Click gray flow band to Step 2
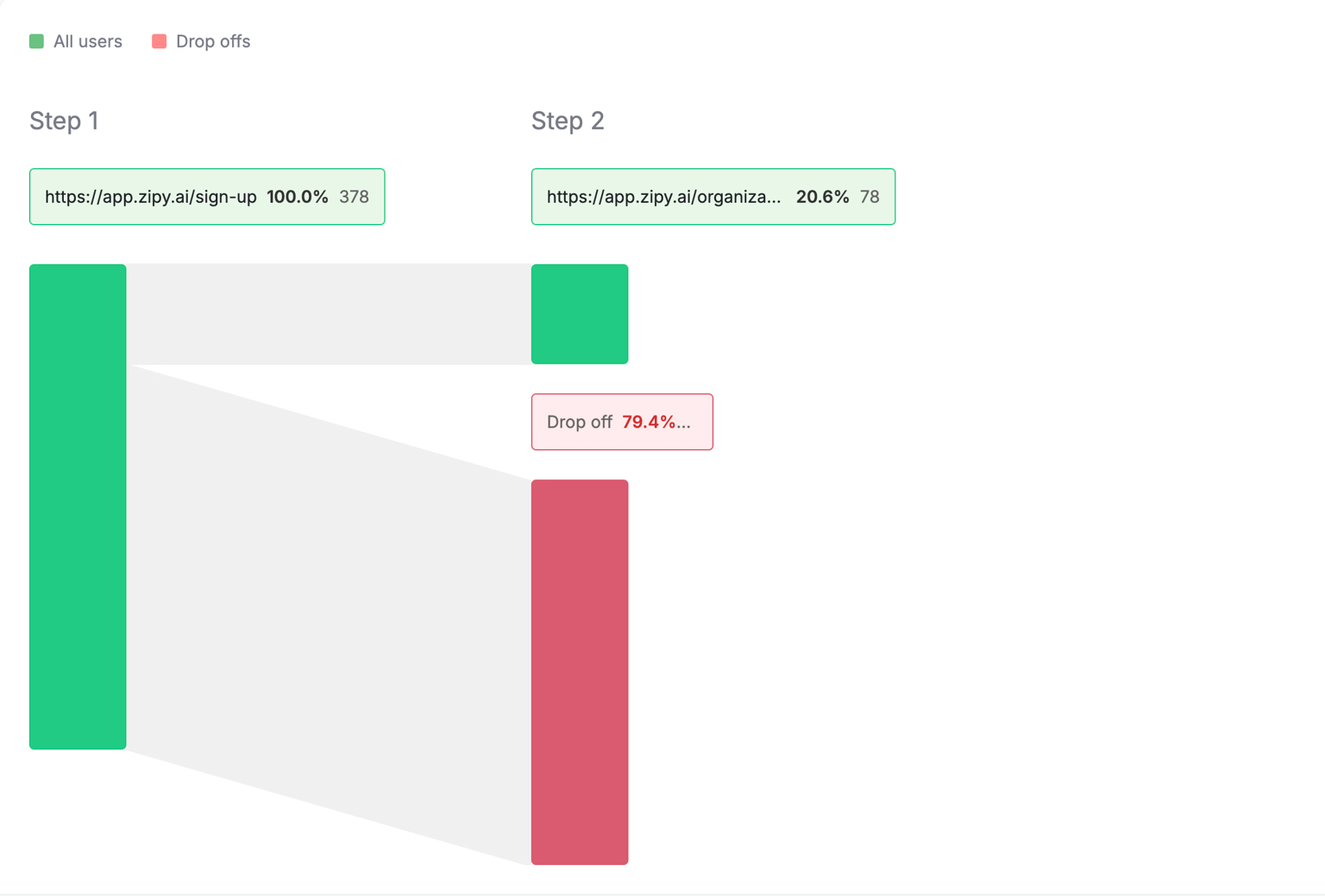The width and height of the screenshot is (1325, 896). pyautogui.click(x=328, y=314)
